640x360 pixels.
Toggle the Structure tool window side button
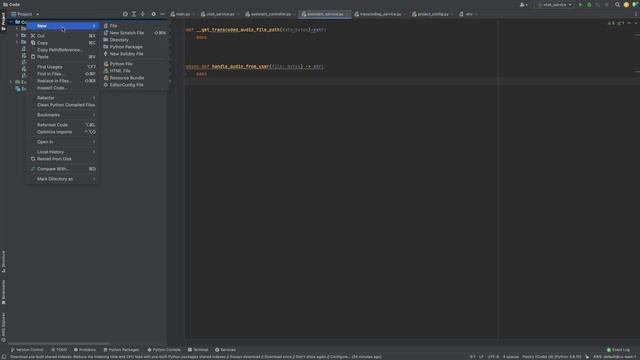4,261
